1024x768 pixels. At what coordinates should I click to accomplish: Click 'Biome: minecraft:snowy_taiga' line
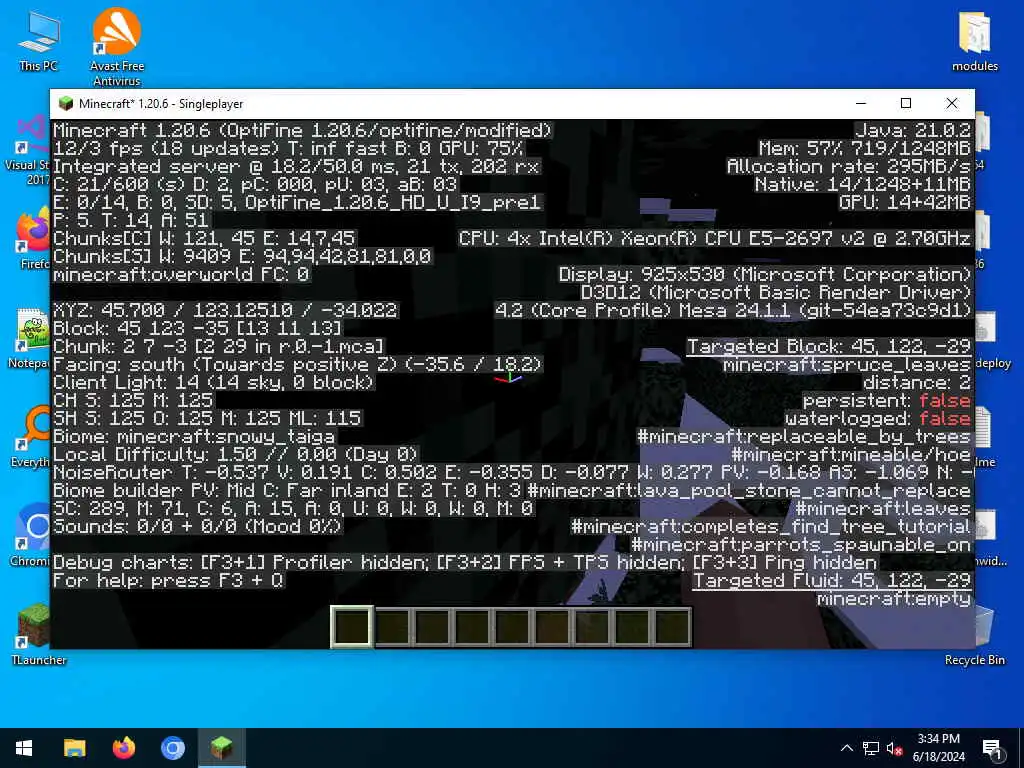click(194, 436)
